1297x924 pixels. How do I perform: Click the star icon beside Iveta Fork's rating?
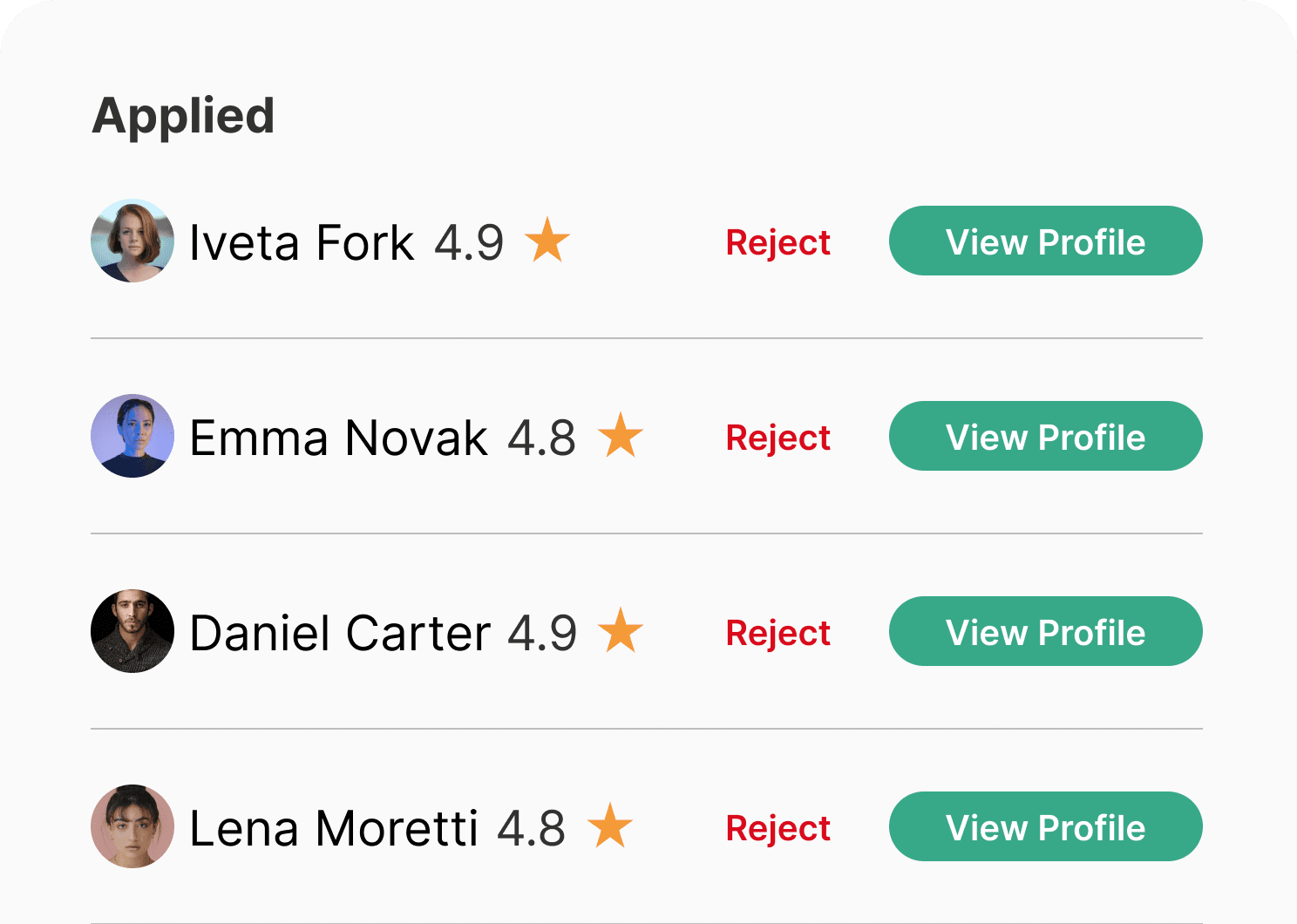point(547,241)
